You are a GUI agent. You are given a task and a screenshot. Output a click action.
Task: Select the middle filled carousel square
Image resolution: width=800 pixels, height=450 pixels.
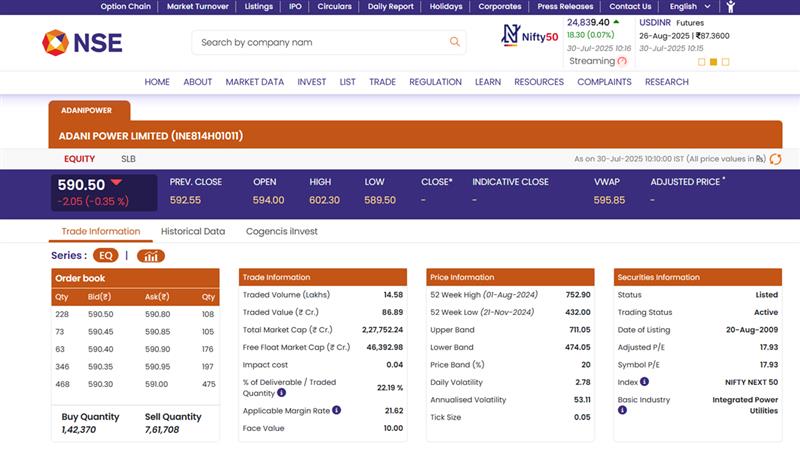(x=714, y=62)
